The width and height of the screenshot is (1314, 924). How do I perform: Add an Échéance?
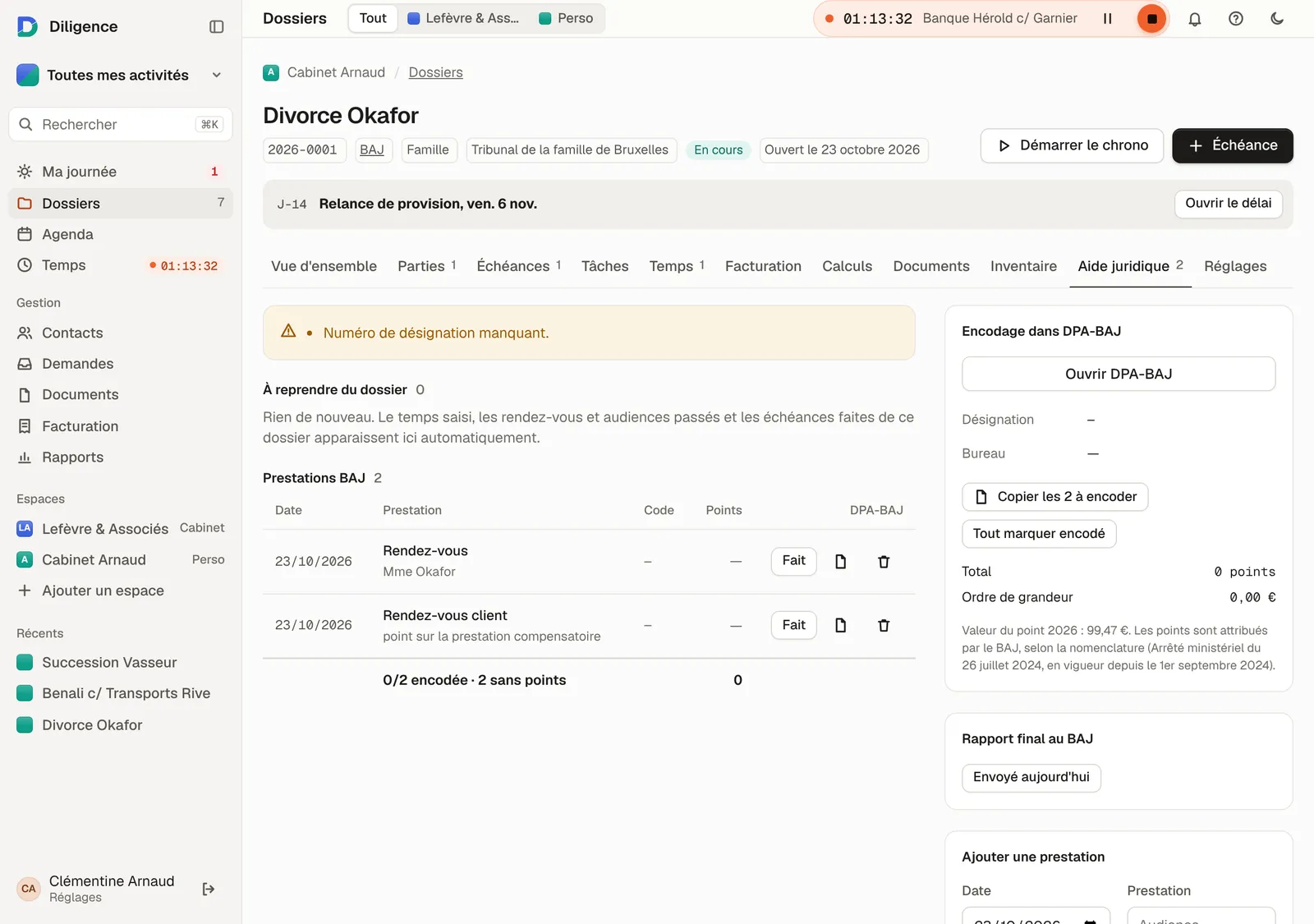tap(1233, 145)
